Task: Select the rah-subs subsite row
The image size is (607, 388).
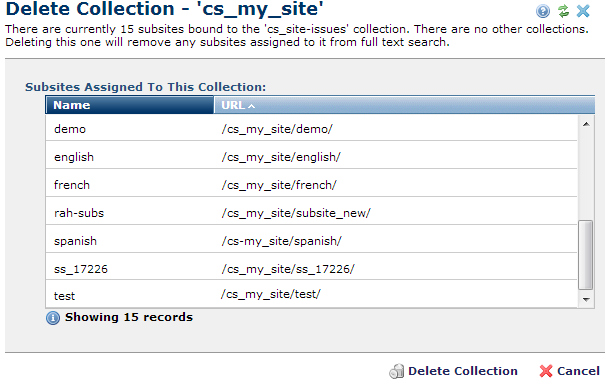Action: 311,213
